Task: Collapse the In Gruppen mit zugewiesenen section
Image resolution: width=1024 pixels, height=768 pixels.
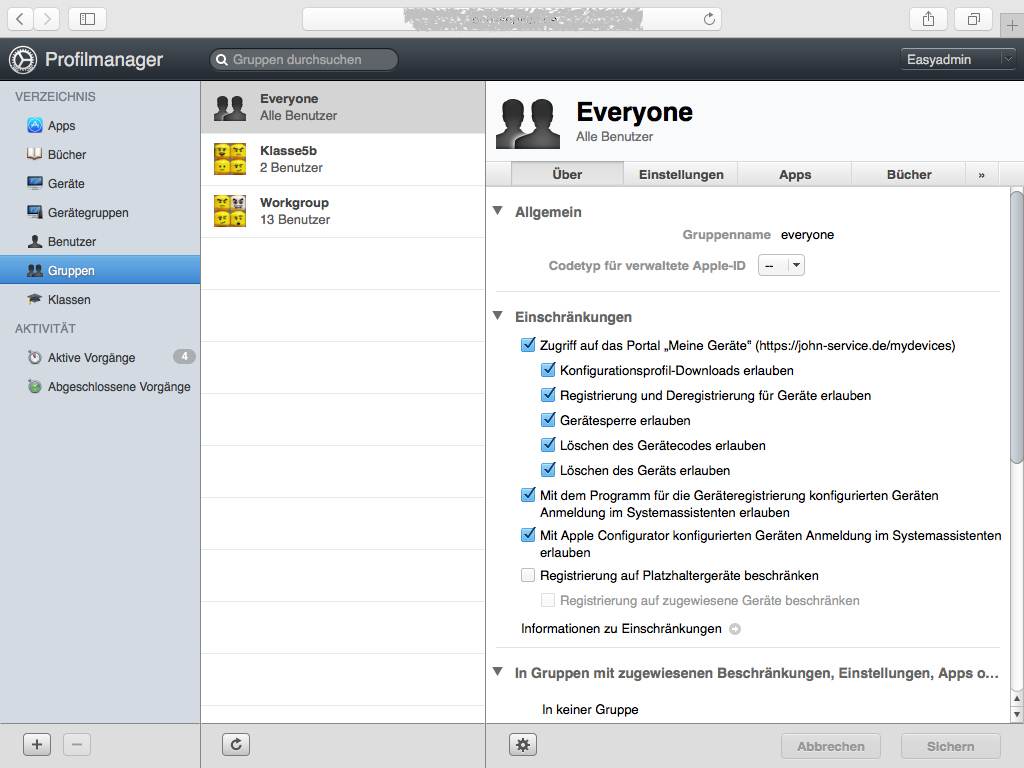Action: 498,672
